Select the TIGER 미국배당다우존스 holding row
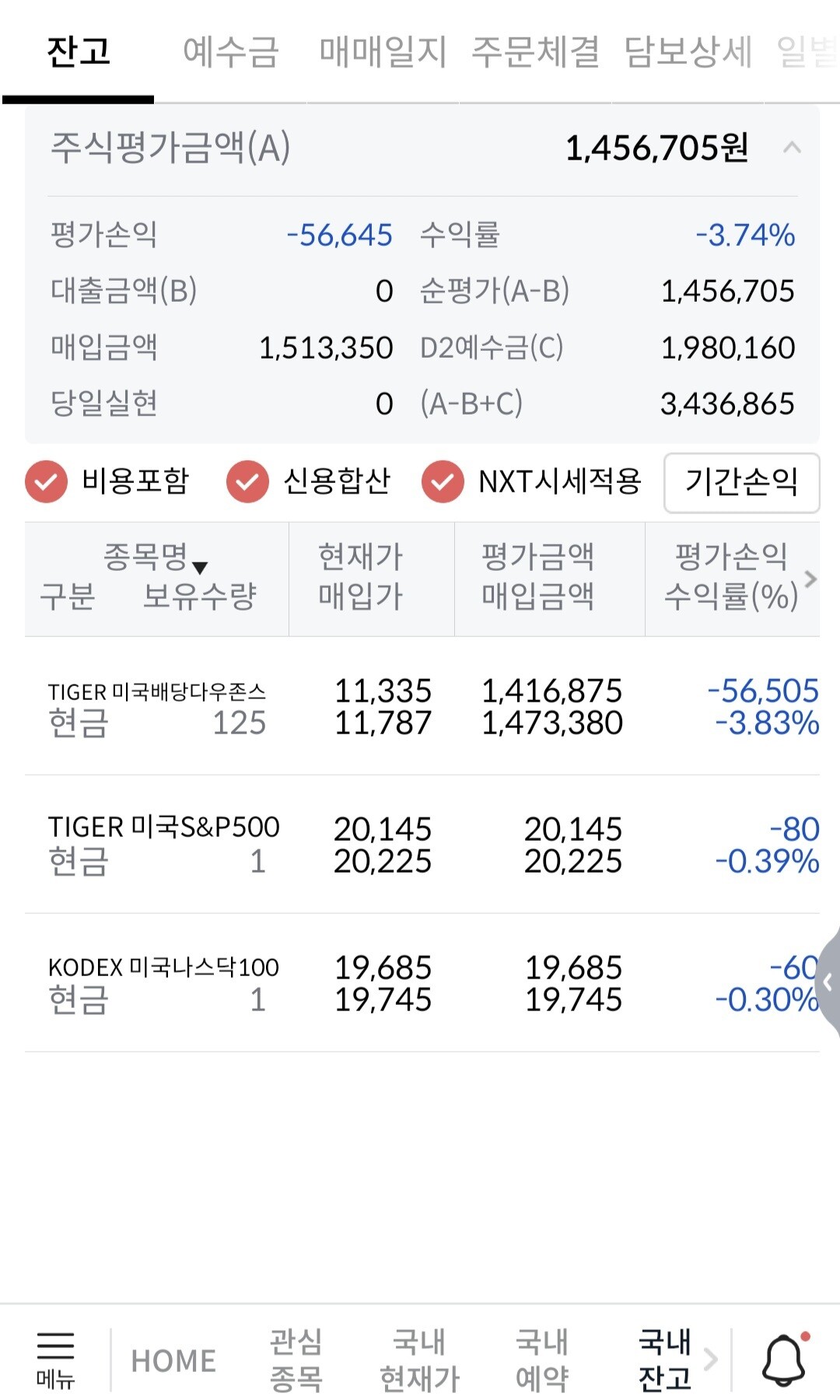Screen dimensions: 840x1400 coord(420,706)
